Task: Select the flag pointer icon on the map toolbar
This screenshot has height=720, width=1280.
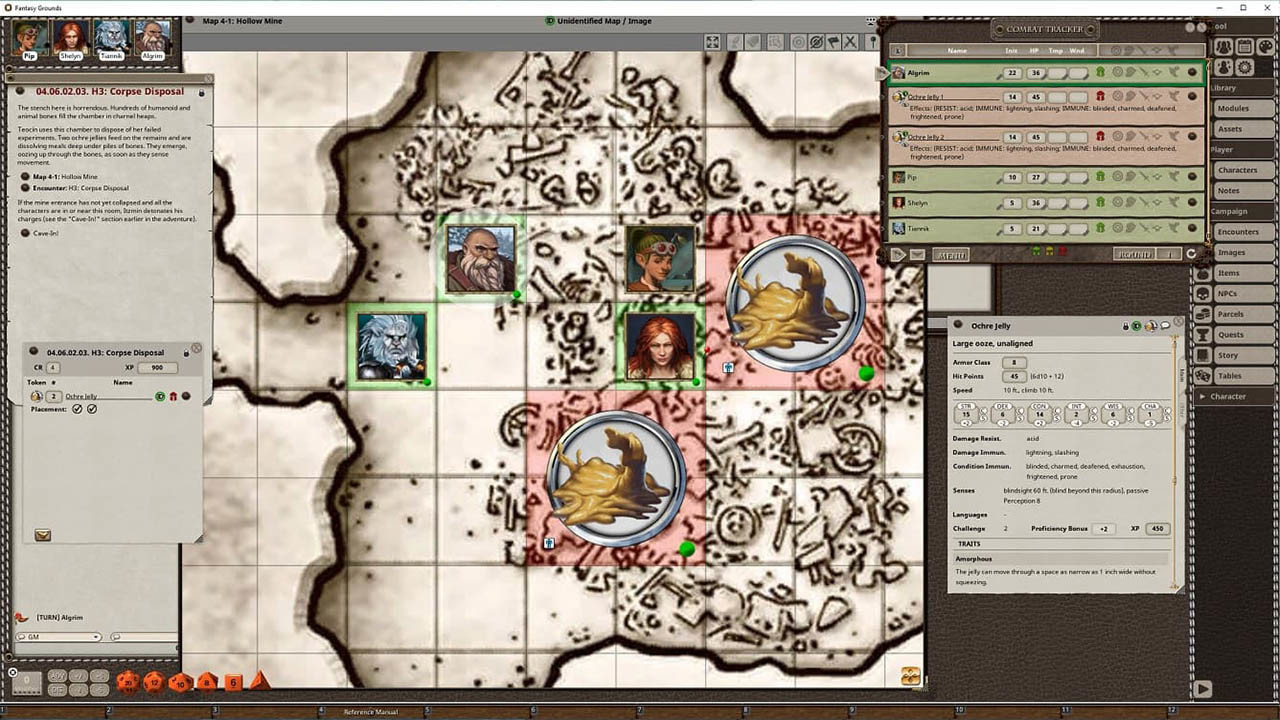Action: pos(834,42)
